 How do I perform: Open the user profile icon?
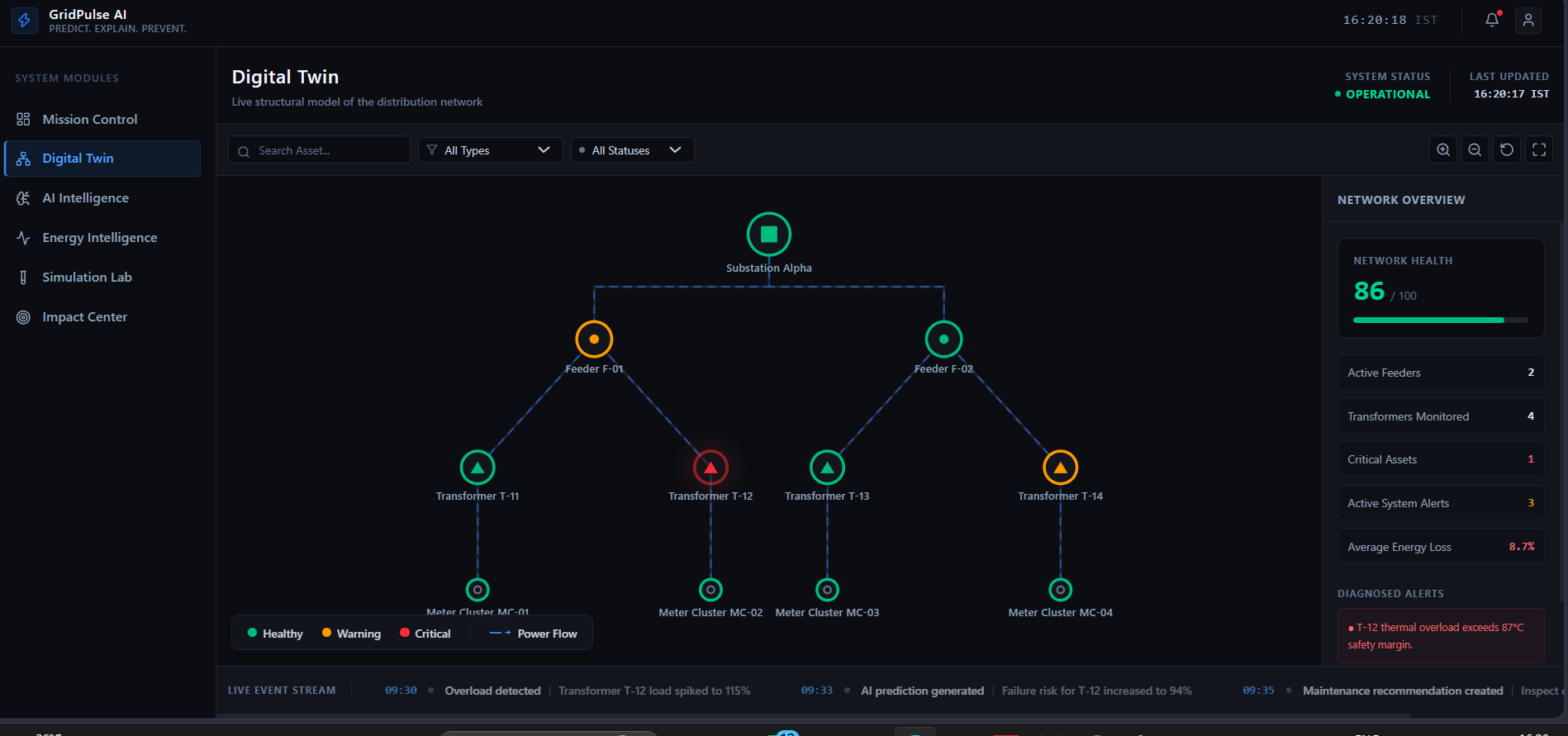pyautogui.click(x=1528, y=20)
